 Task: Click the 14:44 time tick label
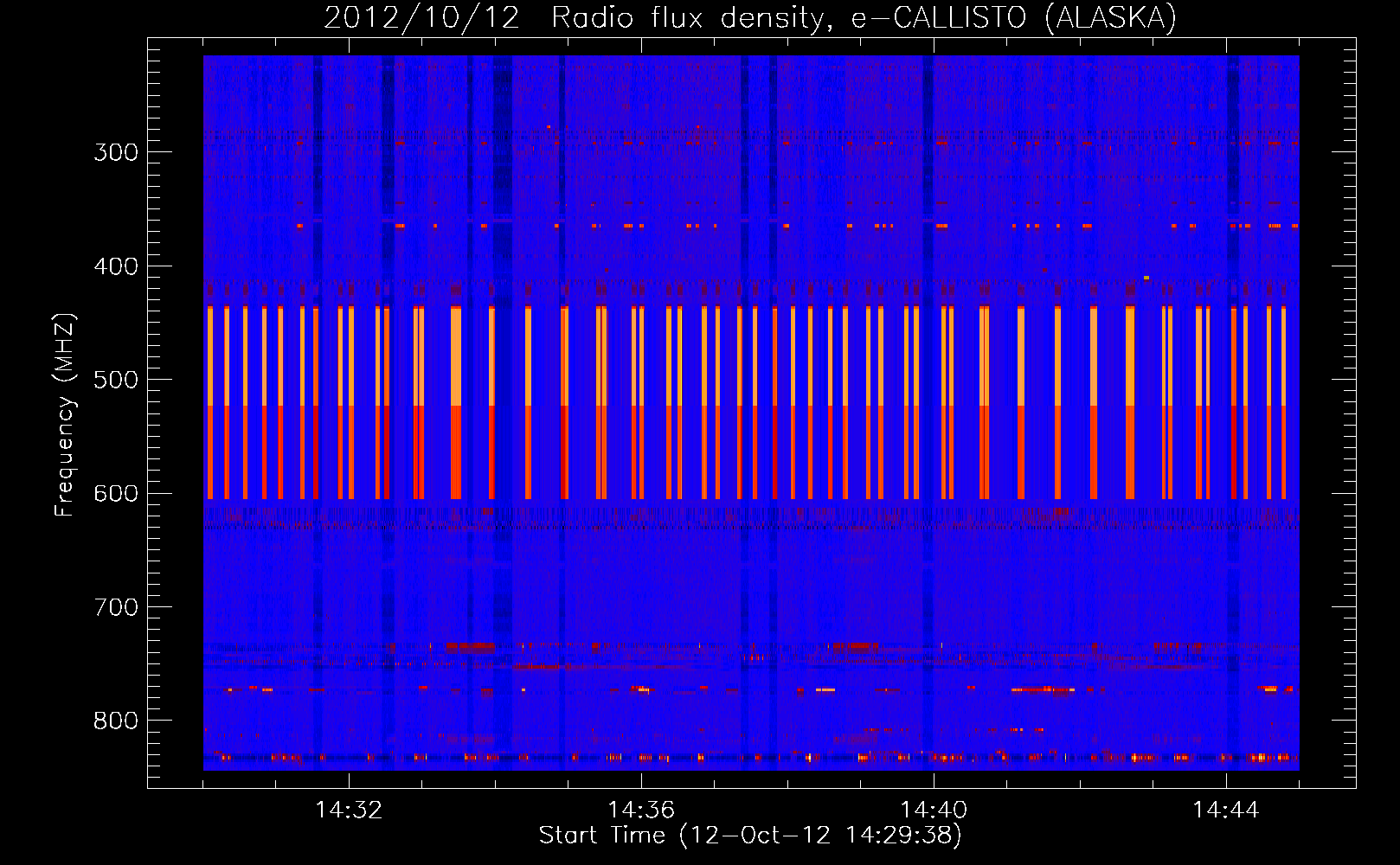point(1226,811)
